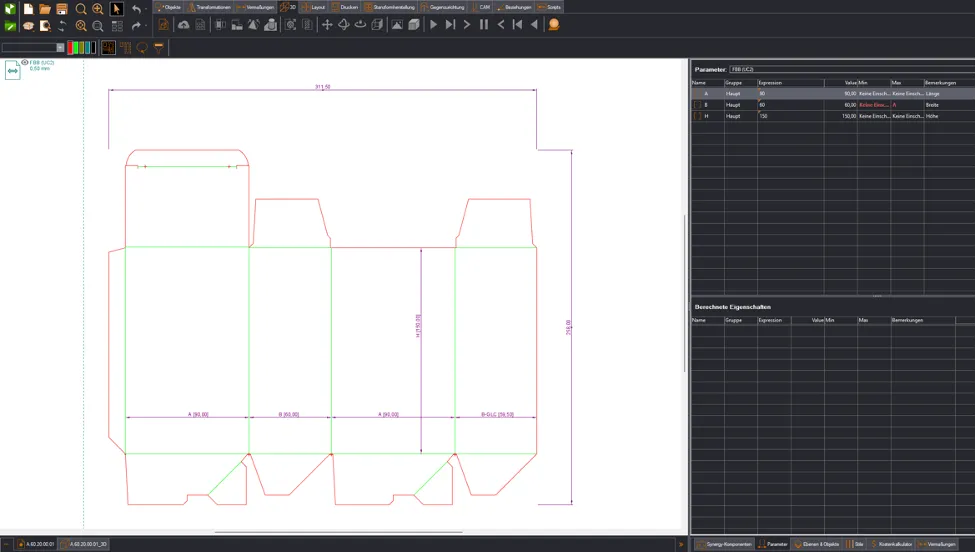
Task: Click the speech bubble comment icon
Action: [x=142, y=48]
